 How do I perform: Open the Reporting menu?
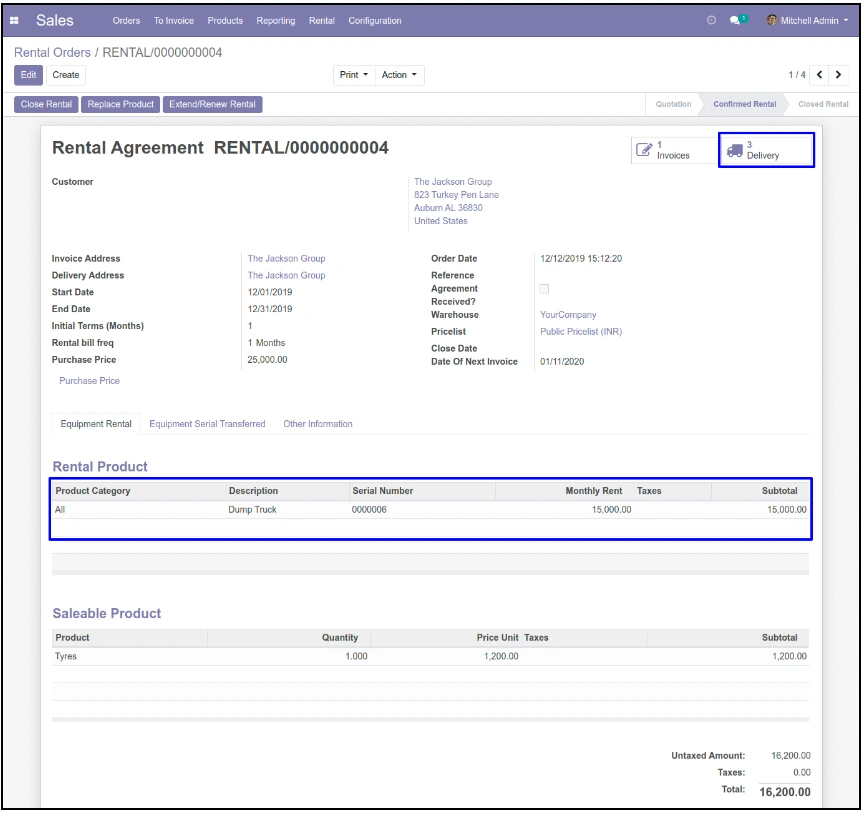tap(275, 21)
